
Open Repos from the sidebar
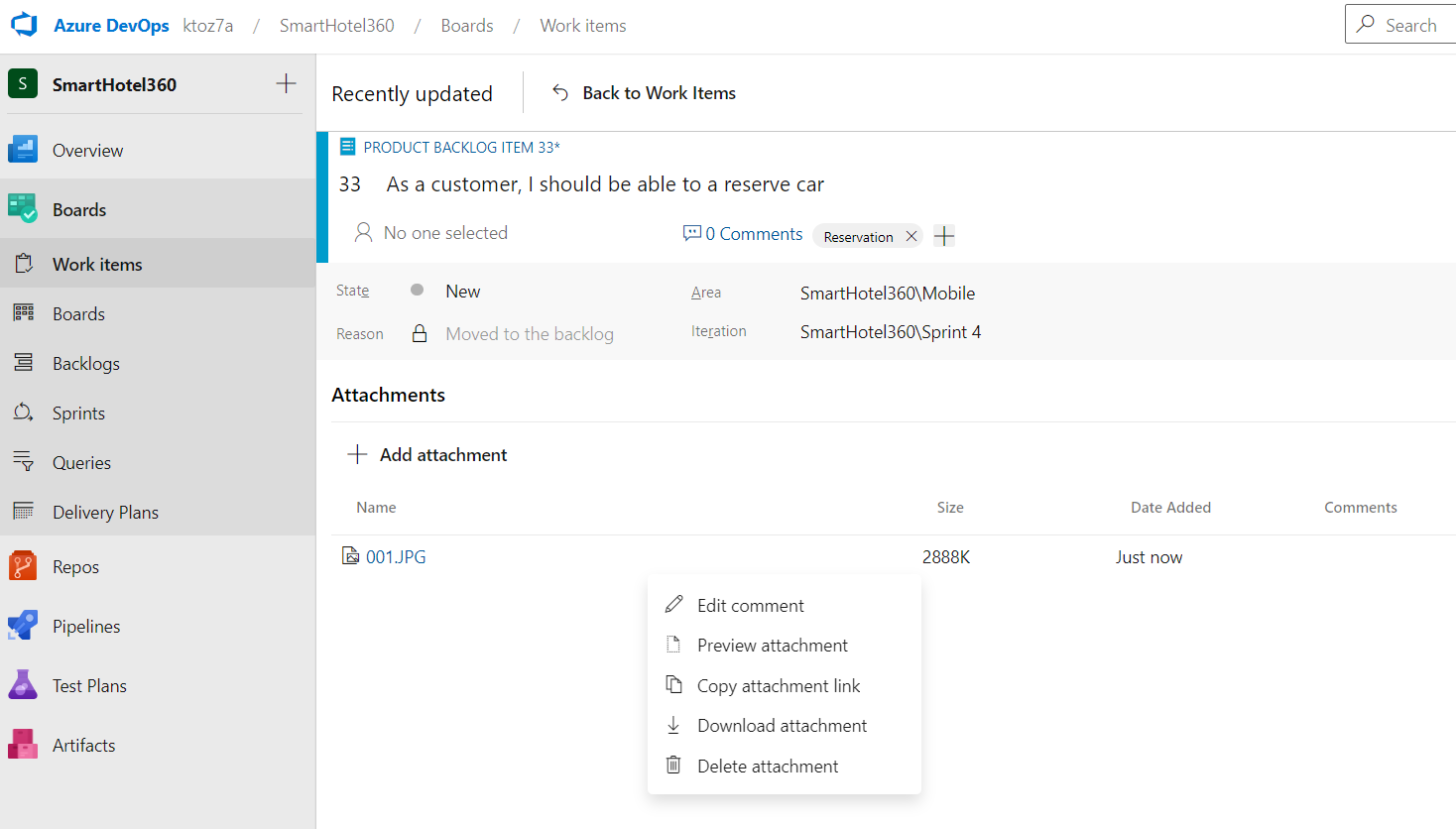[x=75, y=566]
